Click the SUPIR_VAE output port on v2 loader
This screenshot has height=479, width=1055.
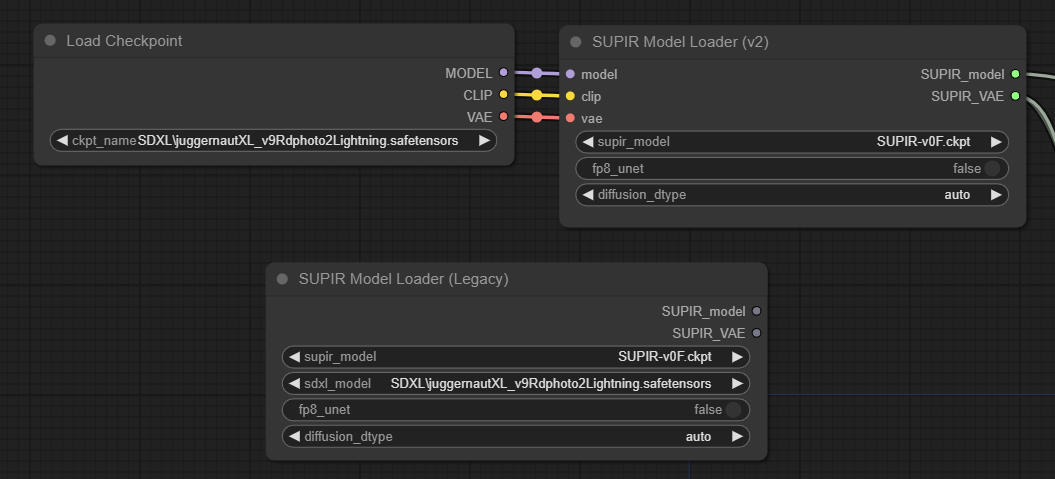pyautogui.click(x=1015, y=96)
